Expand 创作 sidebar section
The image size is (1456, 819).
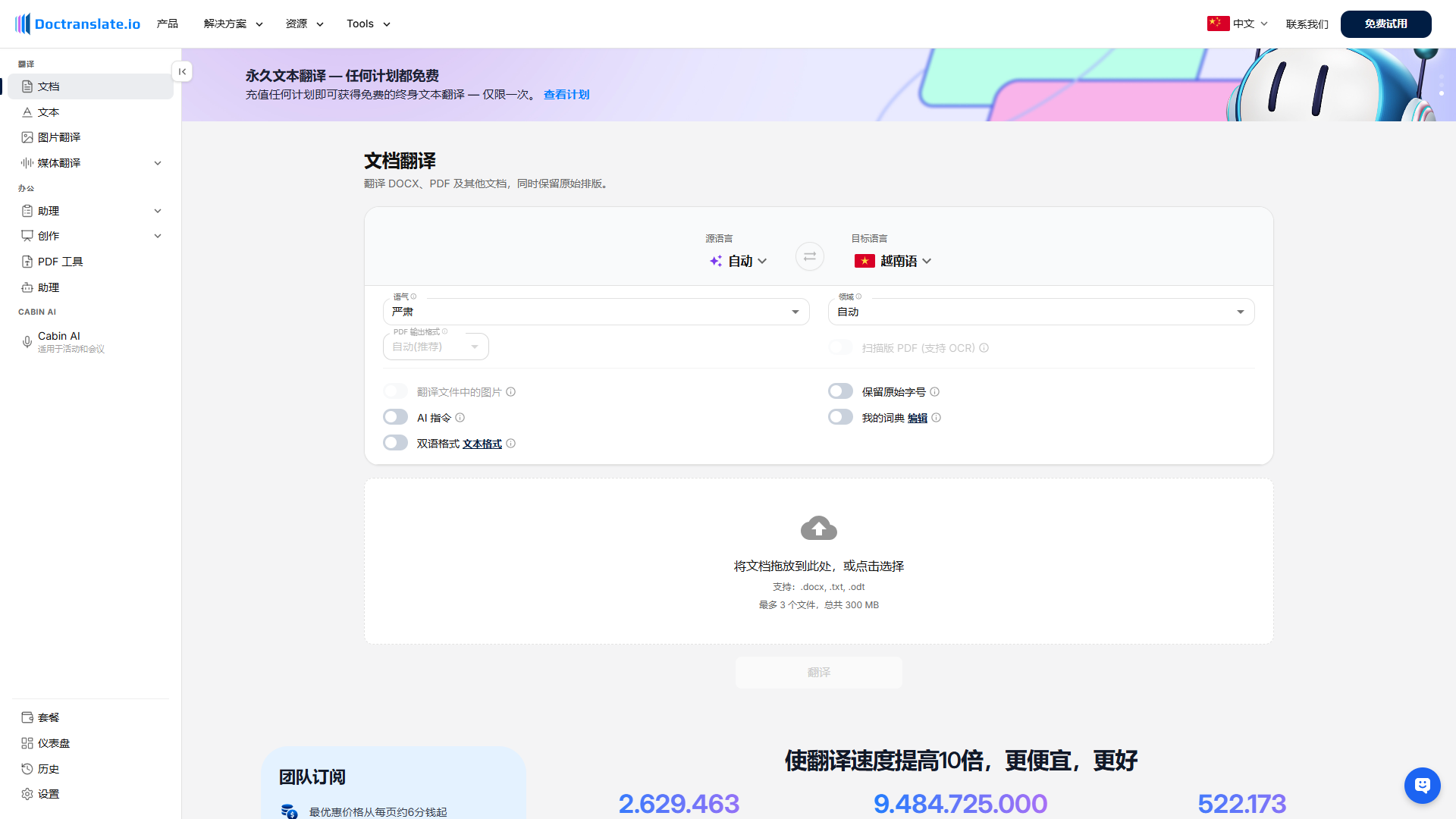point(91,236)
